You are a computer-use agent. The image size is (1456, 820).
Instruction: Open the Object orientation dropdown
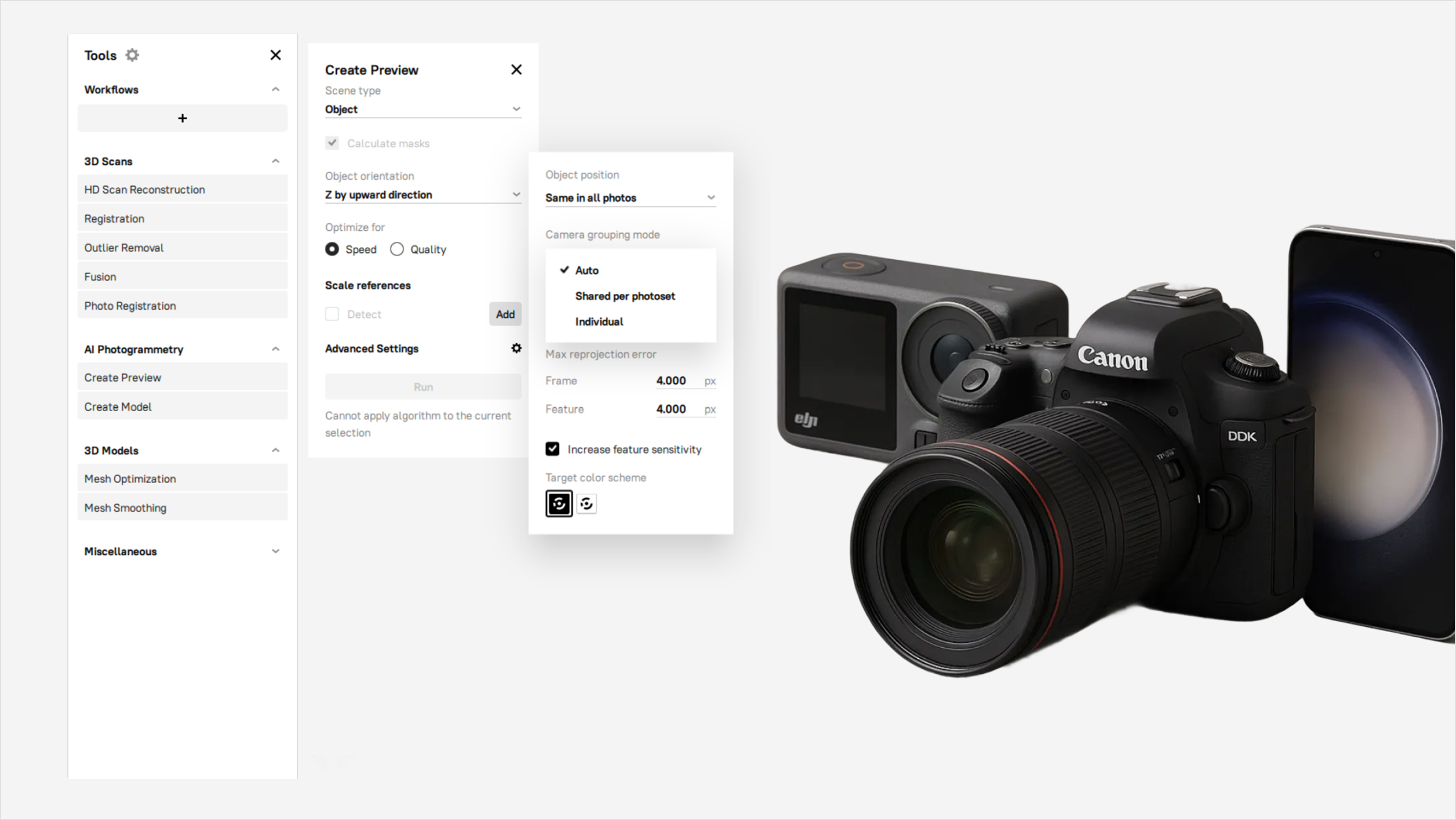[423, 195]
